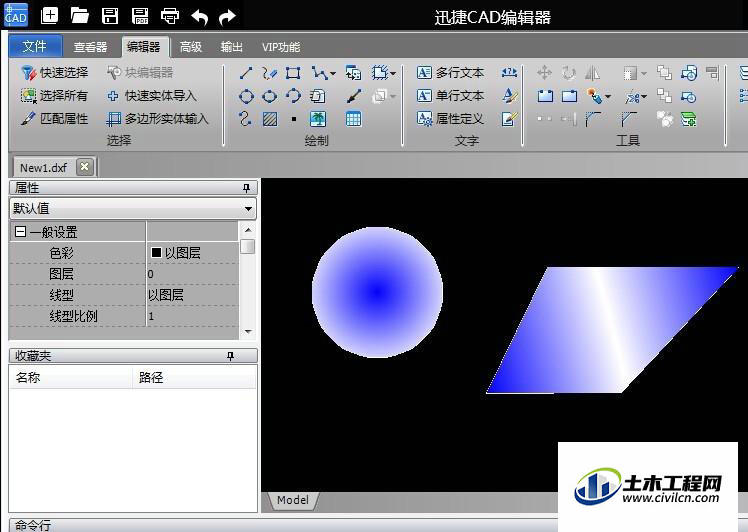Image resolution: width=748 pixels, height=532 pixels.
Task: Close the New1.dxf document tab
Action: click(84, 167)
